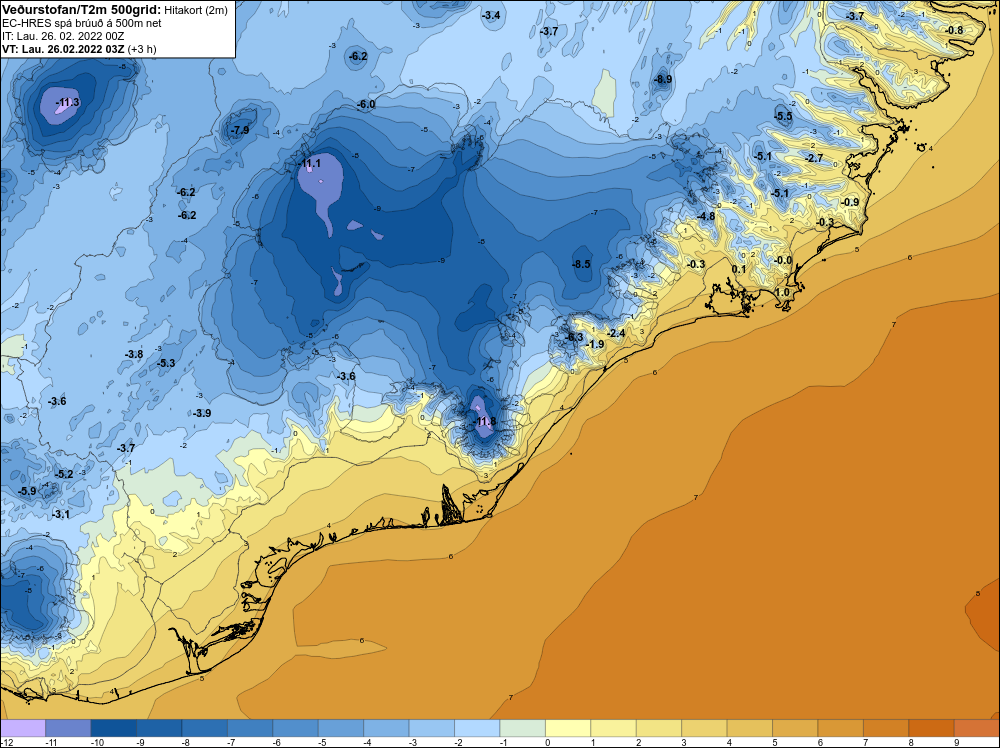Click the -3.9 temperature label
The image size is (1000, 748).
coord(202,413)
